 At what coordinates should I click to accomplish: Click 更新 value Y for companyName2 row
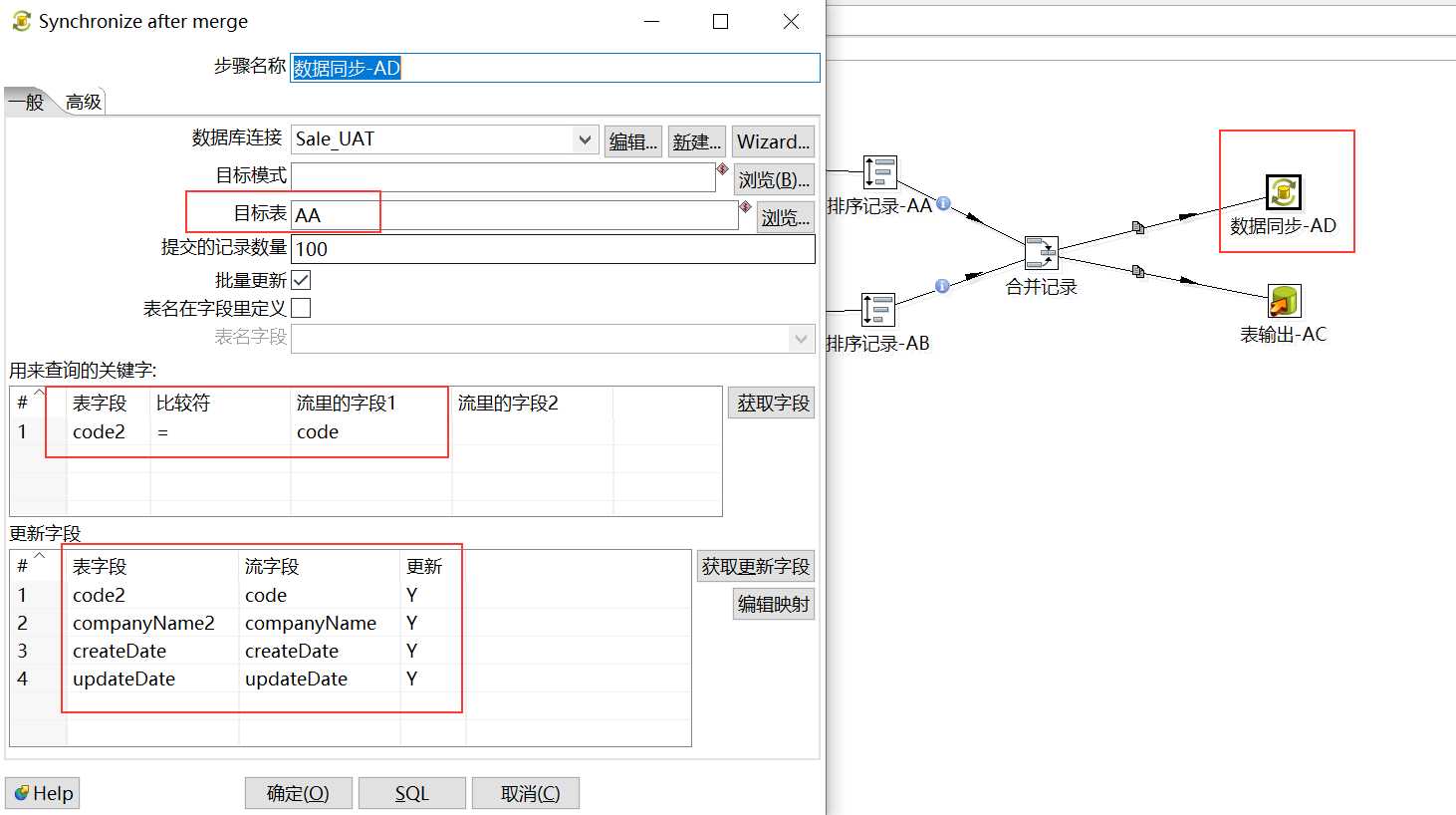[433, 623]
